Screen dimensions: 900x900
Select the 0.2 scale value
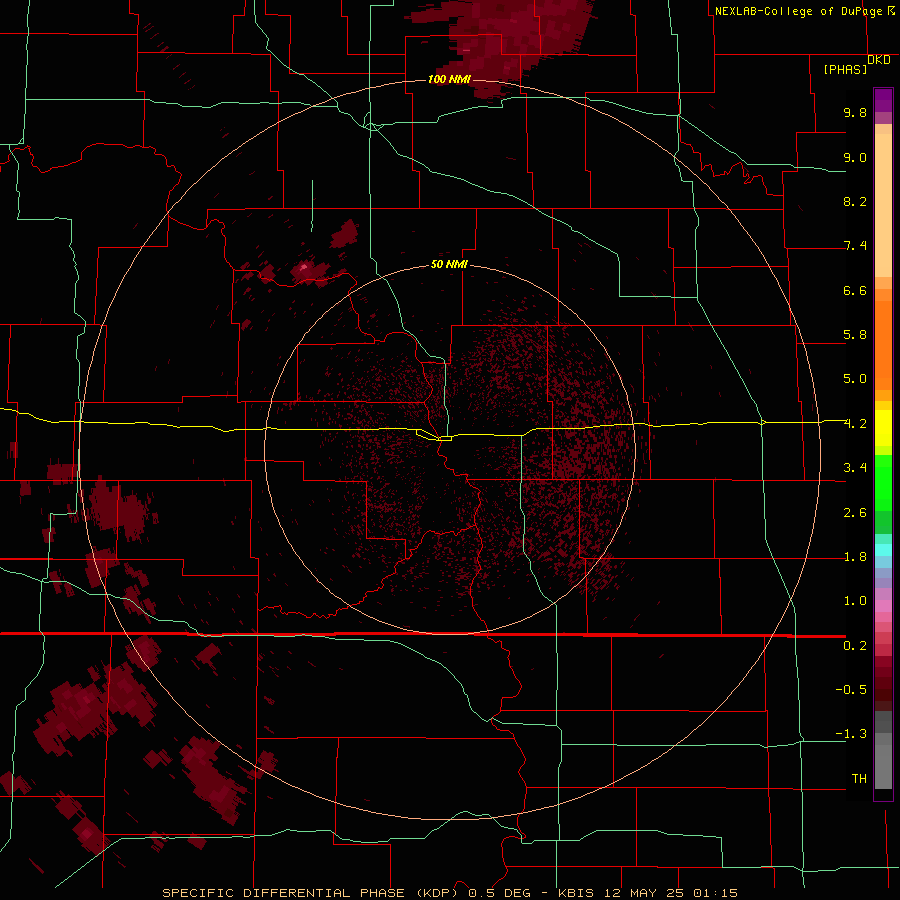tap(855, 646)
